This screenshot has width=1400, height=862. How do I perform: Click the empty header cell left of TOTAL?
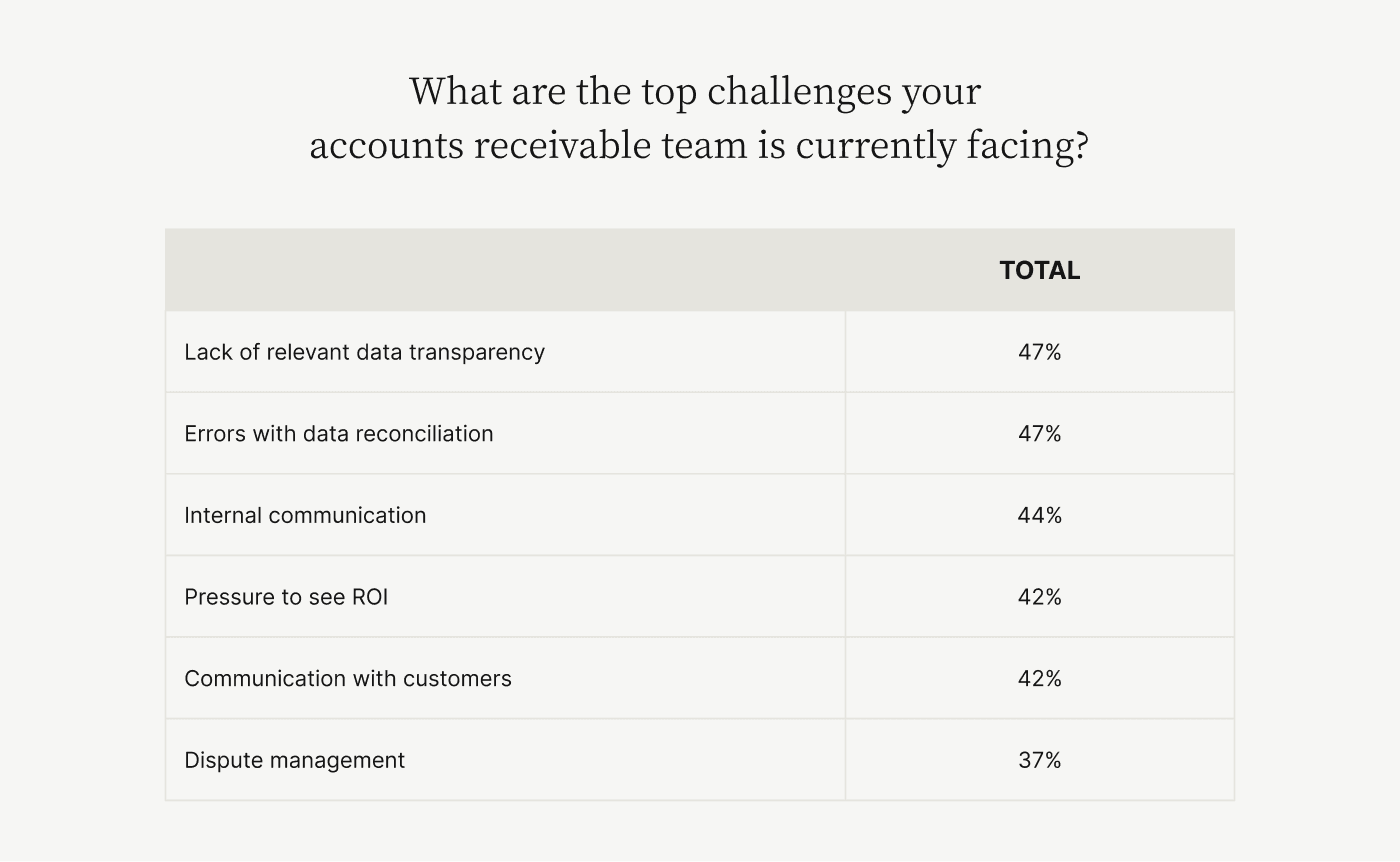point(505,271)
